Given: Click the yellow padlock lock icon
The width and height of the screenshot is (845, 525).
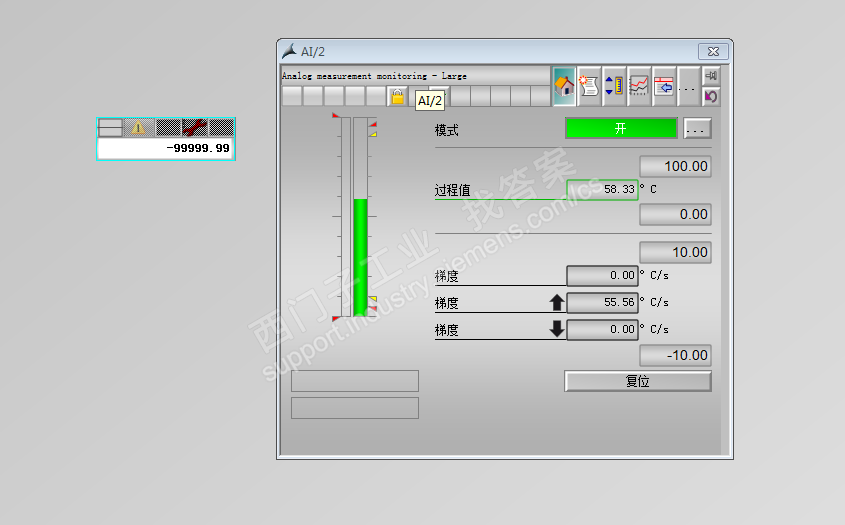Looking at the screenshot, I should [x=397, y=96].
